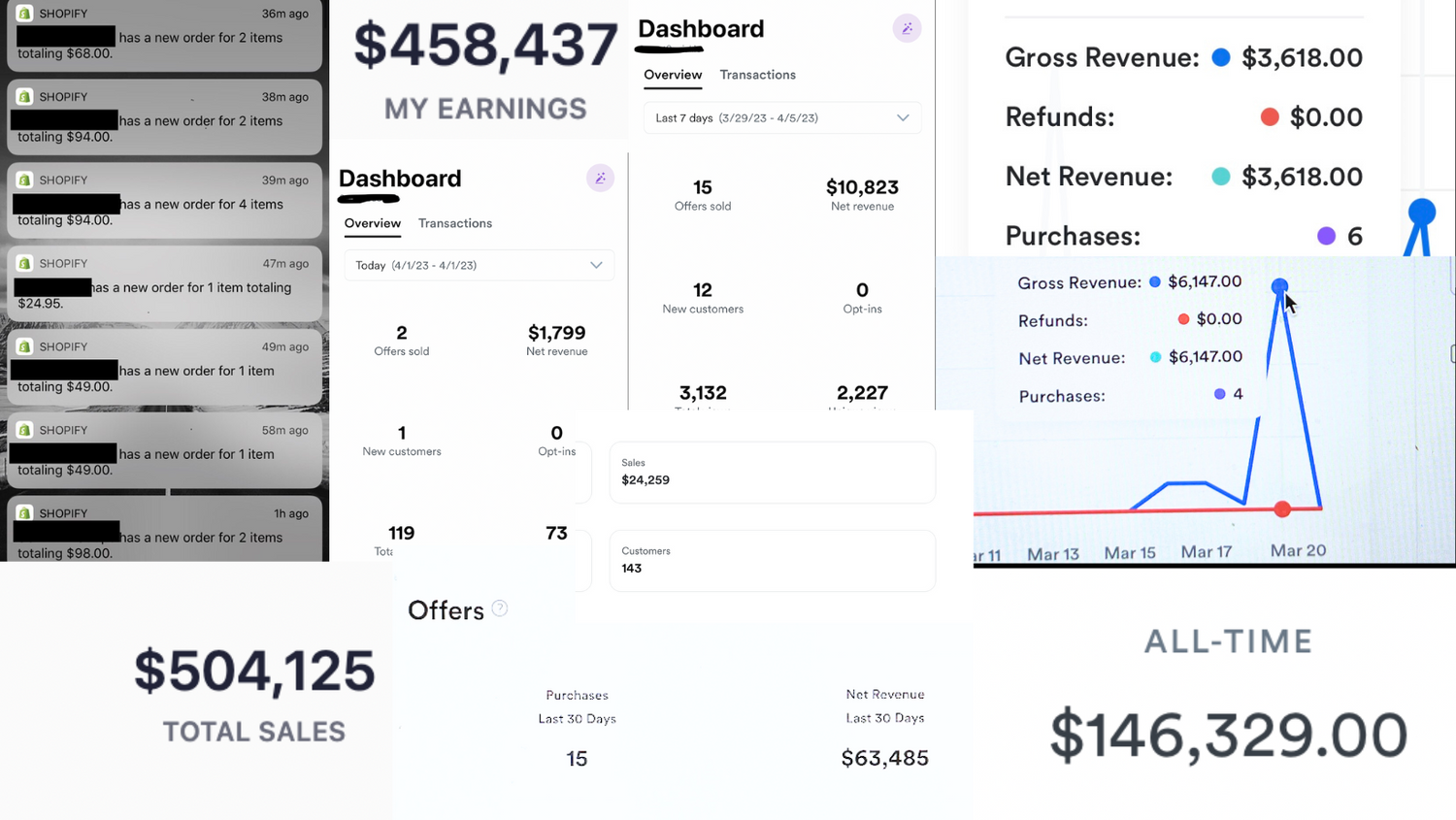Click the magic wand icon in the Today dashboard
The width and height of the screenshot is (1456, 820).
click(600, 179)
